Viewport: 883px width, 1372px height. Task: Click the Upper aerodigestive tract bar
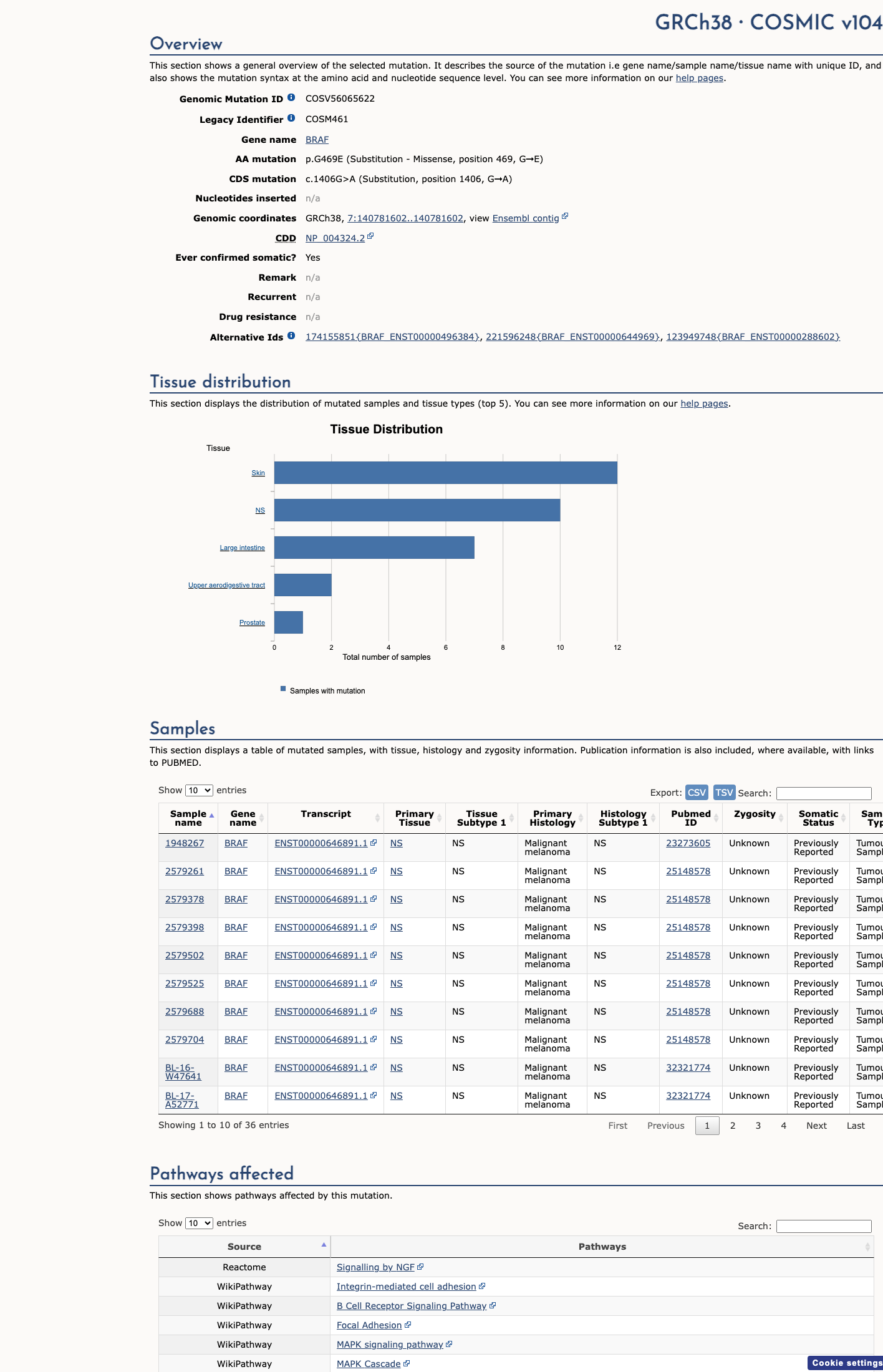click(303, 585)
